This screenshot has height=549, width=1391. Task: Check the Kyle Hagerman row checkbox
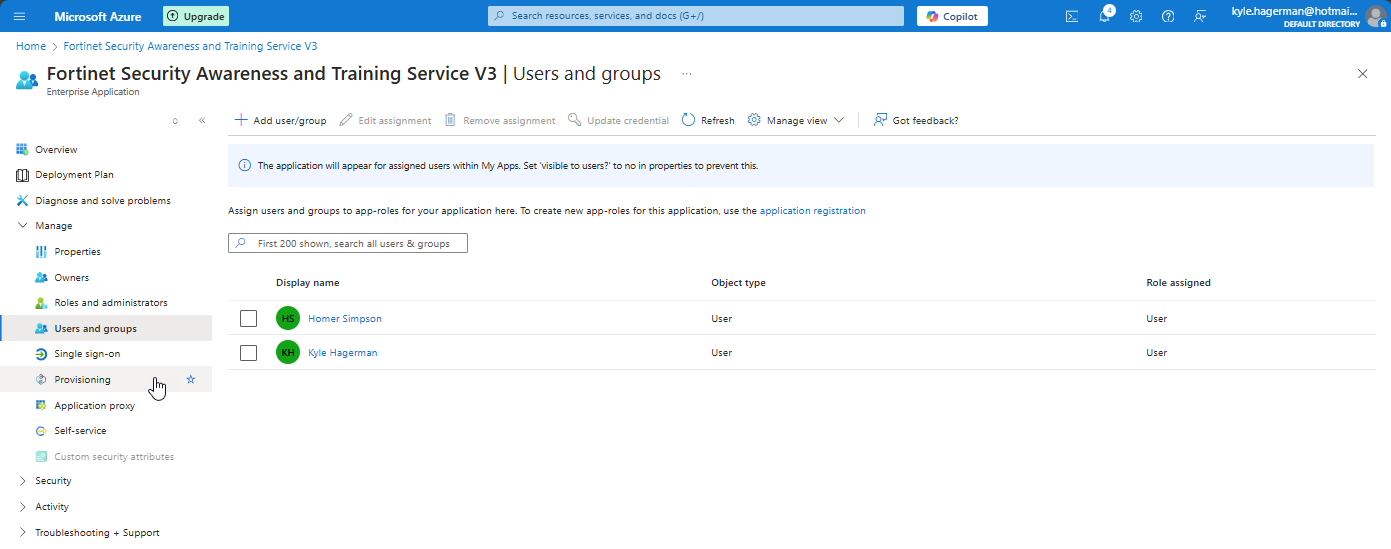click(x=249, y=353)
